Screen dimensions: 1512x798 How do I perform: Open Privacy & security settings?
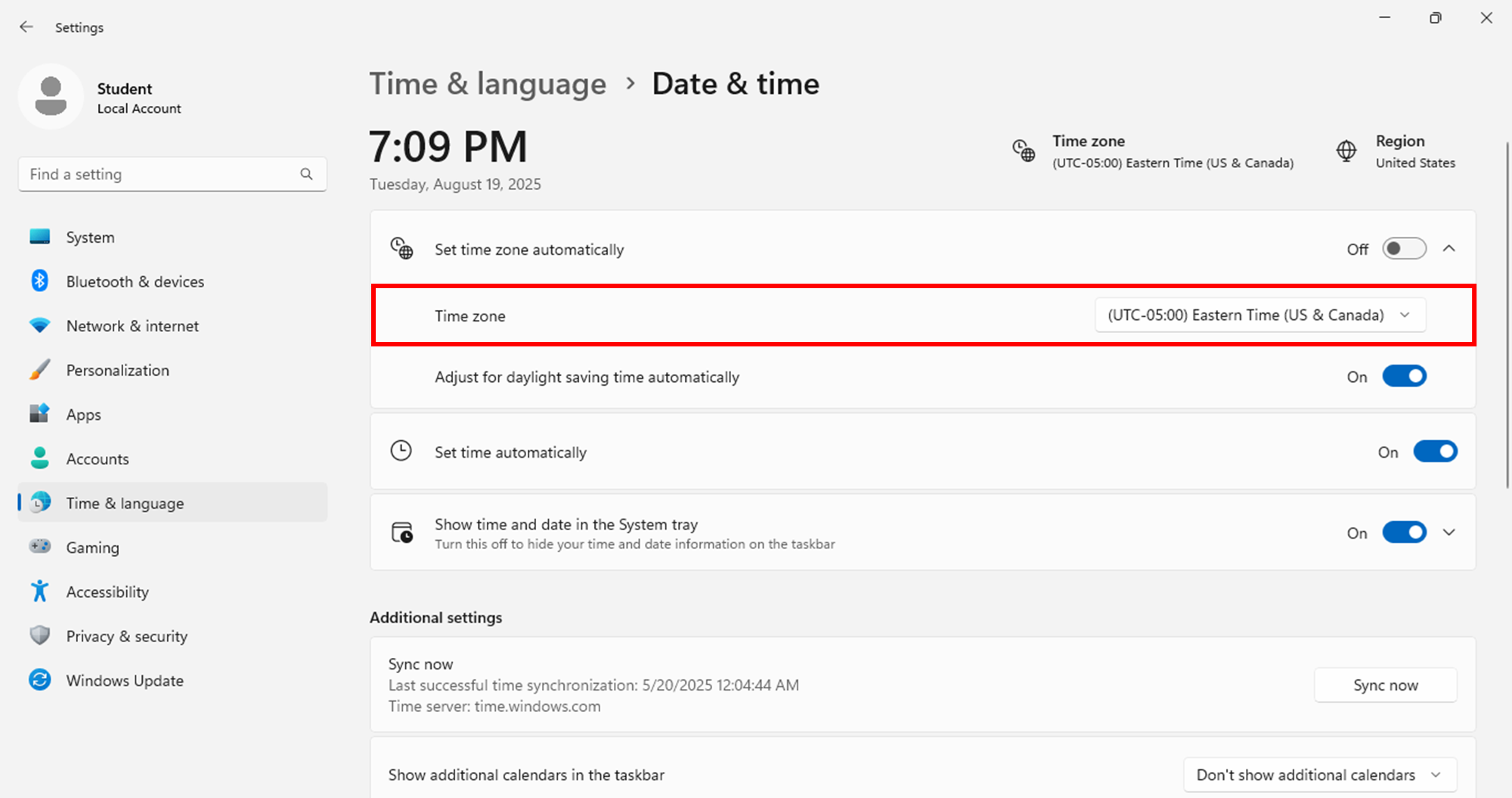pos(172,636)
